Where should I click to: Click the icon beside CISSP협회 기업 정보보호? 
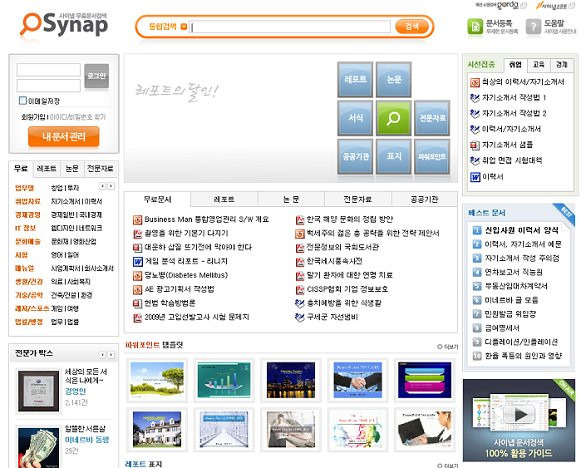300,289
